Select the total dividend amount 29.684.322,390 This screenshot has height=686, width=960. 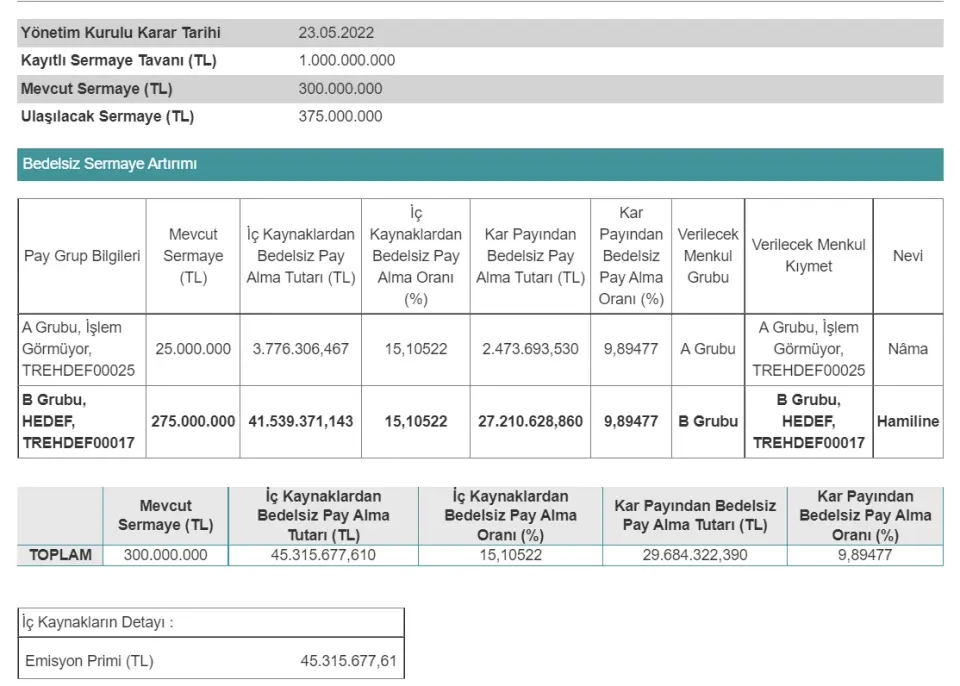[x=694, y=555]
